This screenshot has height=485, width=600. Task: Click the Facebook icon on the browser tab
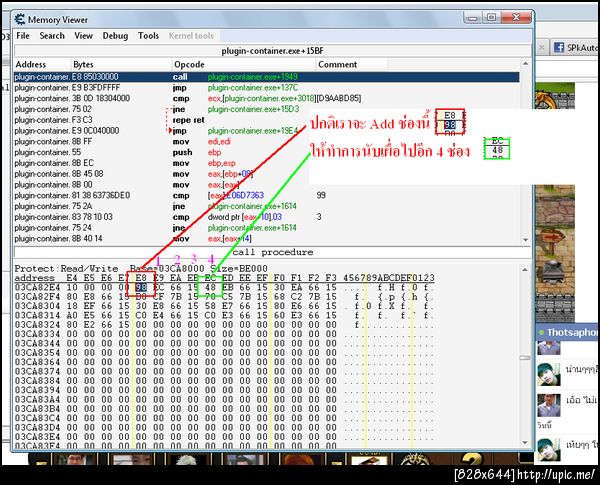pyautogui.click(x=559, y=47)
